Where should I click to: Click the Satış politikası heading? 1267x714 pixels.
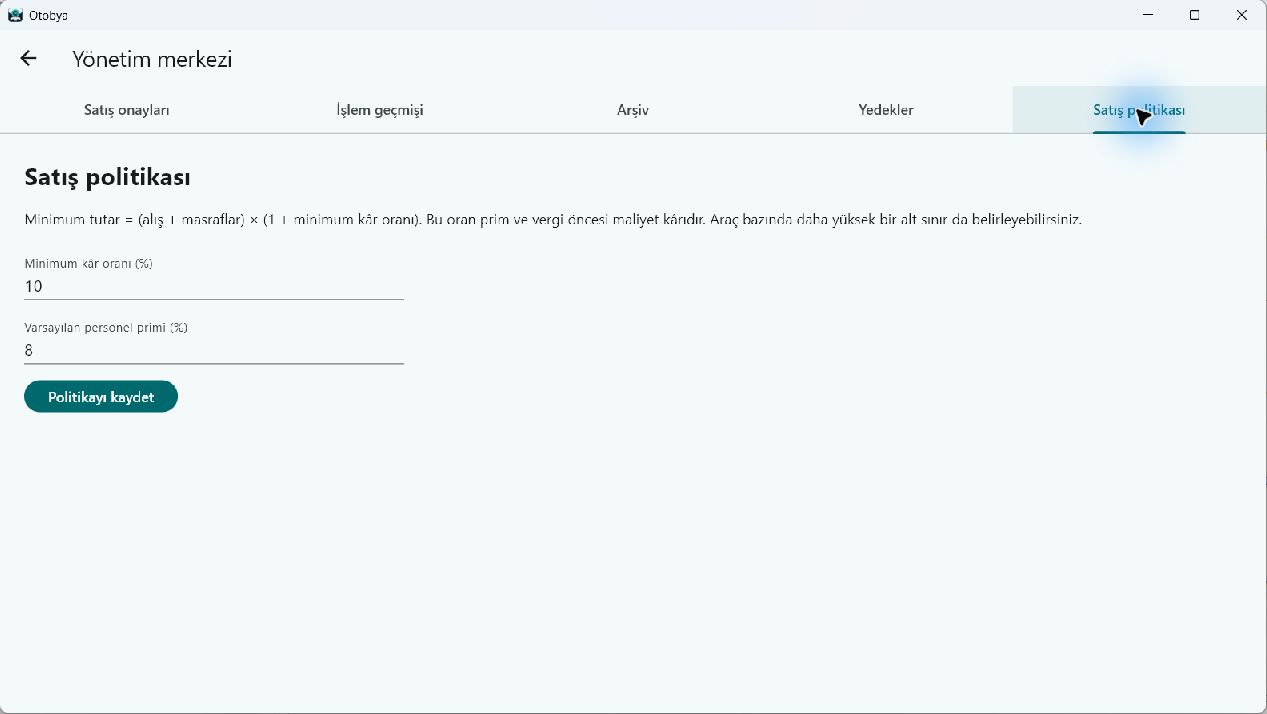point(107,177)
